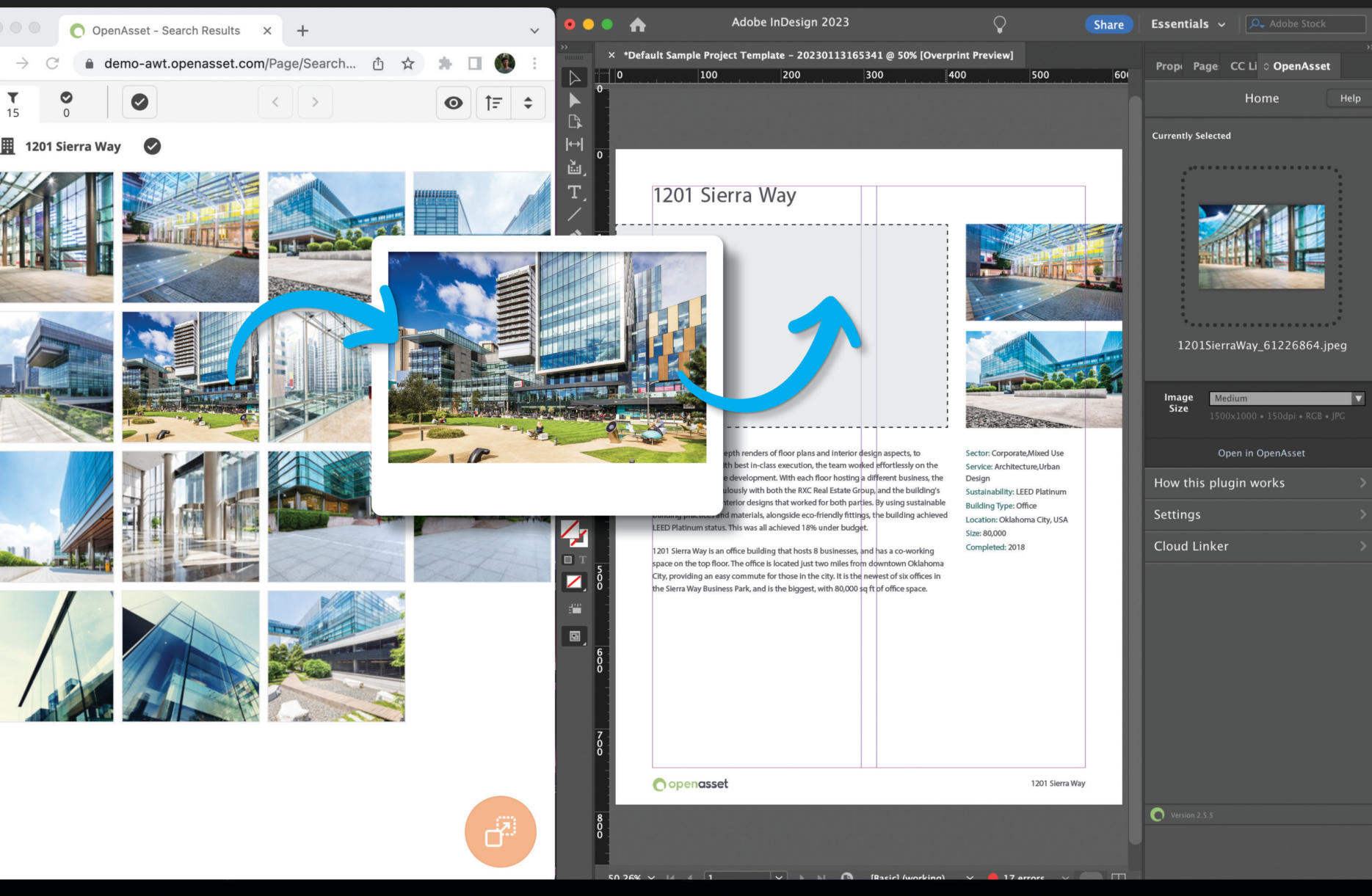Expand How this plugin works section
Image resolution: width=1372 pixels, height=896 pixels.
pyautogui.click(x=1258, y=483)
